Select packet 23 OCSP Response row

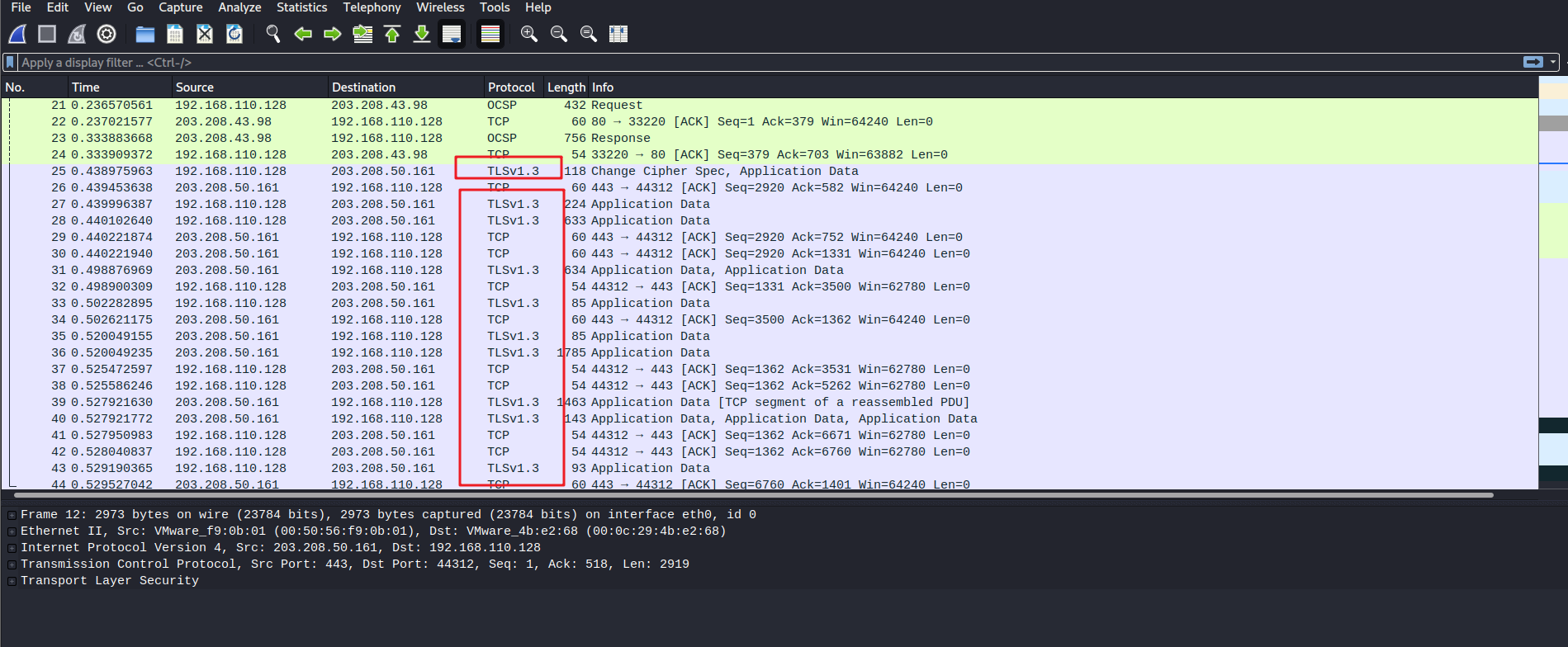[770, 139]
